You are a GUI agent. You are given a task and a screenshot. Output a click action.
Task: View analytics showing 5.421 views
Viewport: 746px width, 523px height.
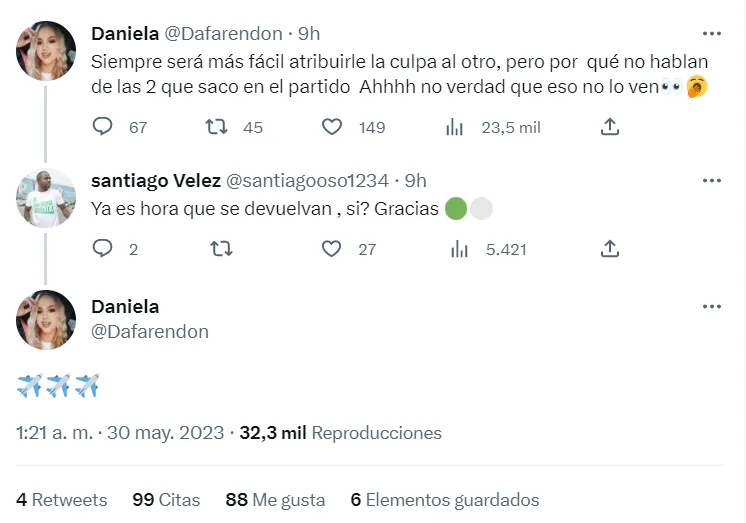click(x=459, y=249)
